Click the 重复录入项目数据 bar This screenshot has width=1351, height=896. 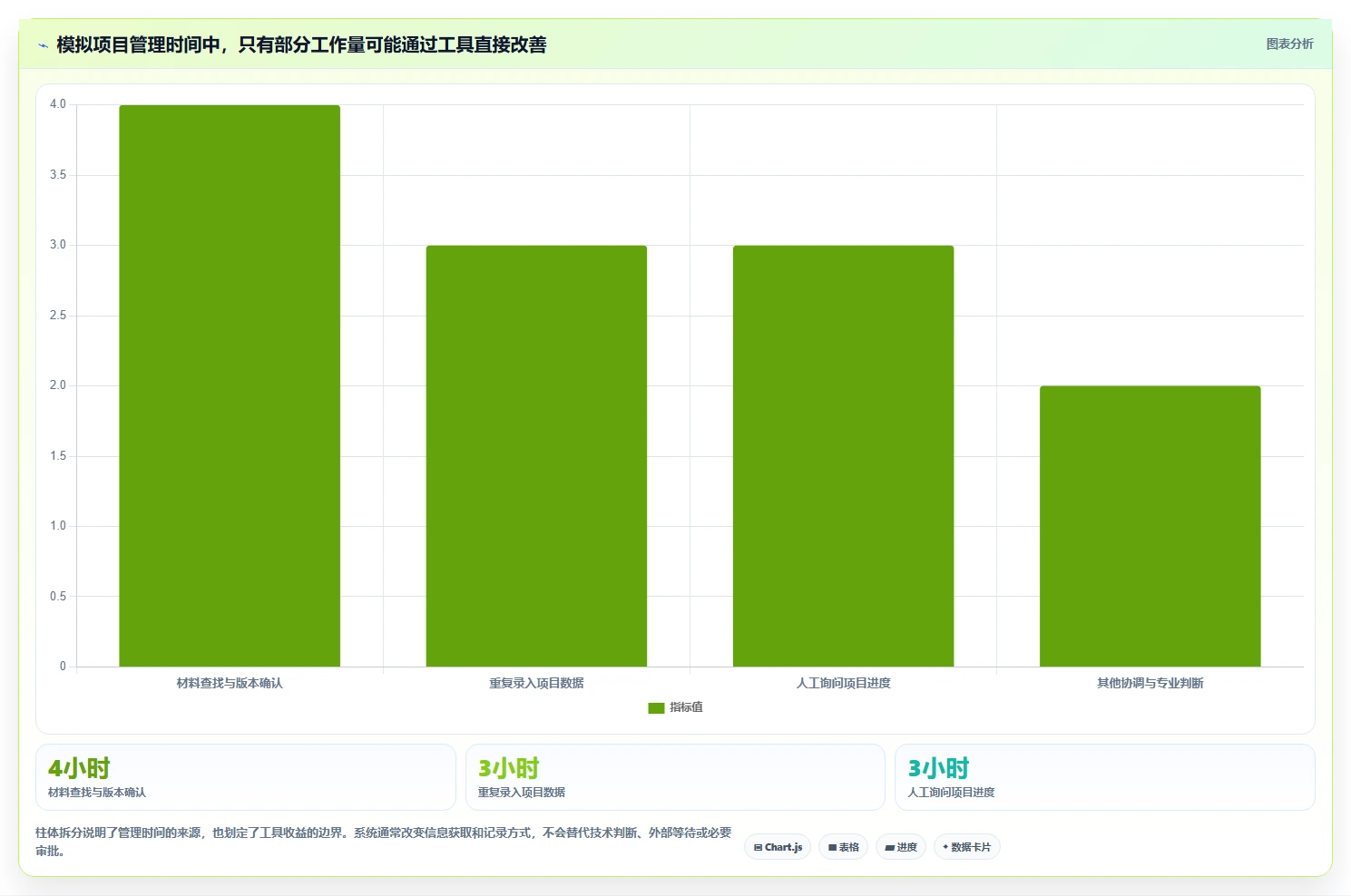(x=536, y=456)
